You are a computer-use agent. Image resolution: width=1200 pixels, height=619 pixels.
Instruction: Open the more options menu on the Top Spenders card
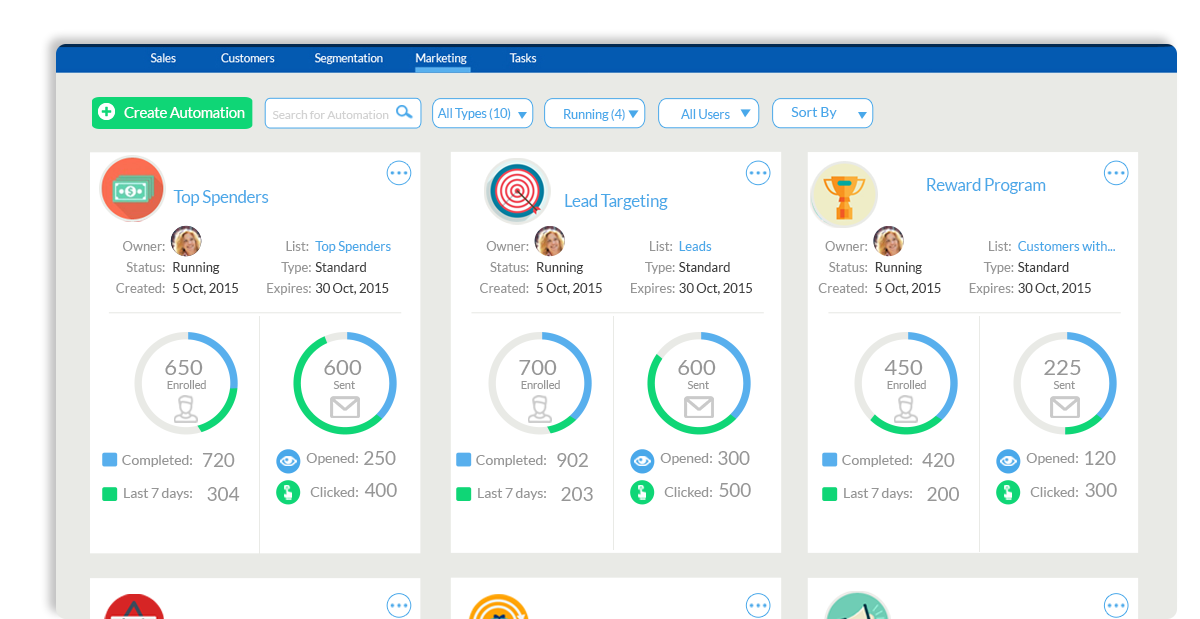[399, 173]
